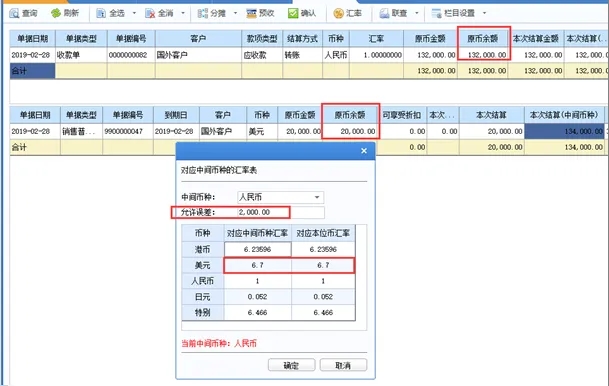
Task: Click the 本次结算金额 column header
Action: pyautogui.click(x=536, y=38)
